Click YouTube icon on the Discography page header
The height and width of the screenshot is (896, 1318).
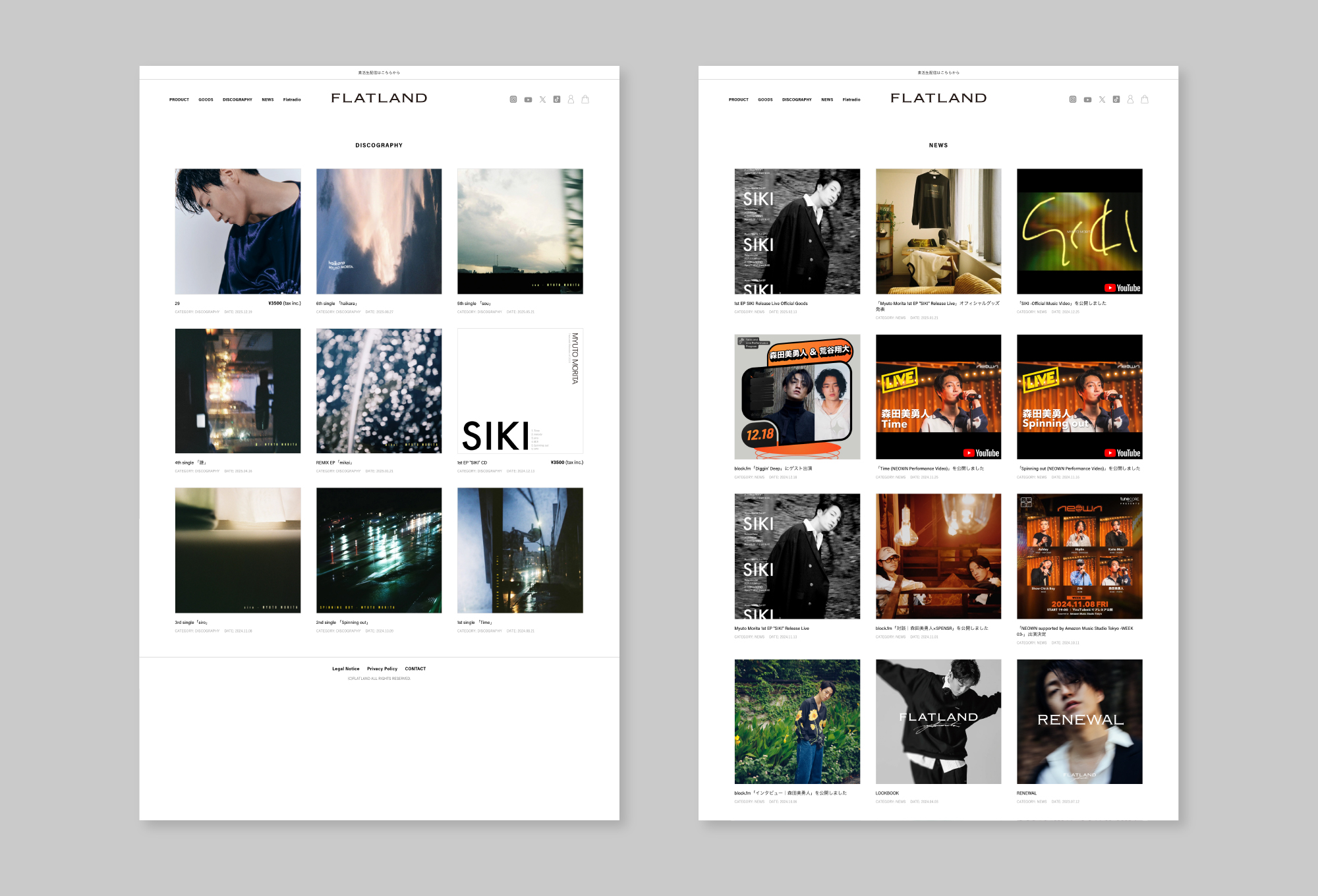click(528, 100)
